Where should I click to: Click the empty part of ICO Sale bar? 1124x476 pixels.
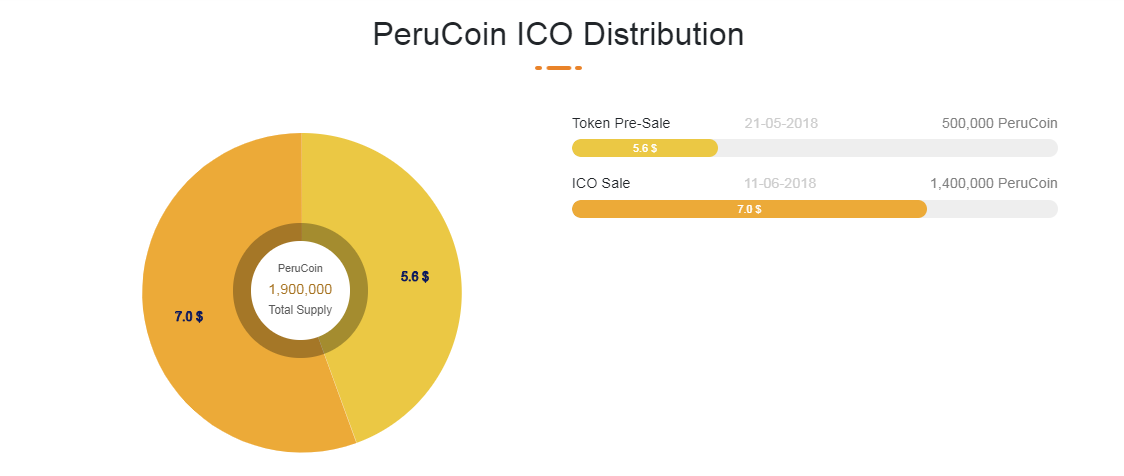pos(990,209)
